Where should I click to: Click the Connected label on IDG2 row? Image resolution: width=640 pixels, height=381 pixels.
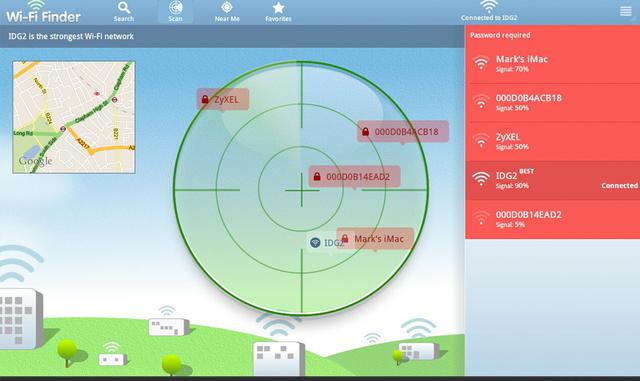click(619, 185)
